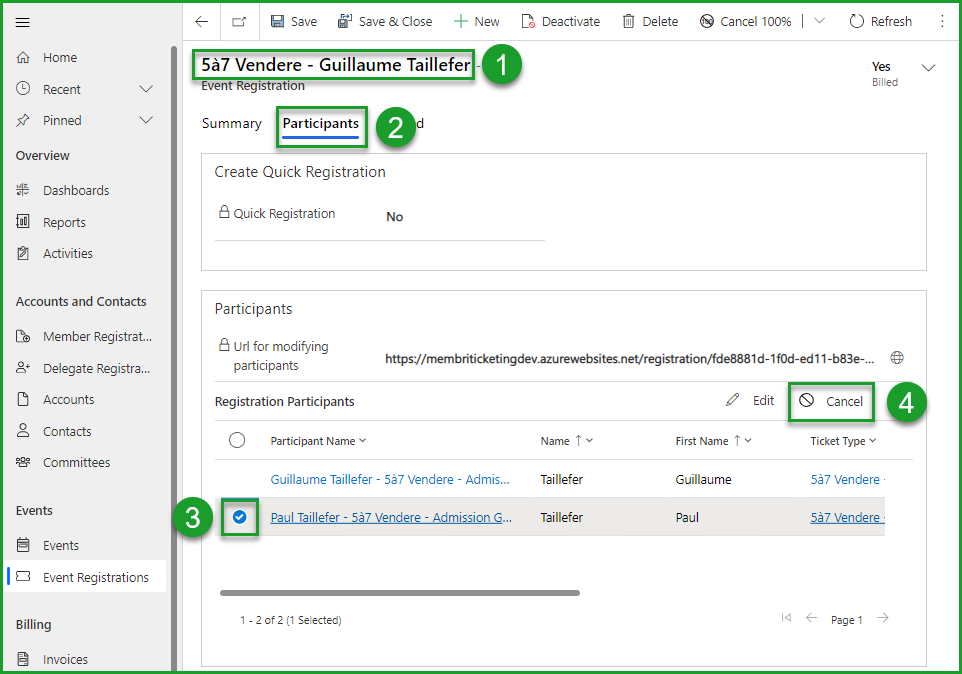The width and height of the screenshot is (962, 674).
Task: Go back using the back arrow
Action: pyautogui.click(x=202, y=21)
